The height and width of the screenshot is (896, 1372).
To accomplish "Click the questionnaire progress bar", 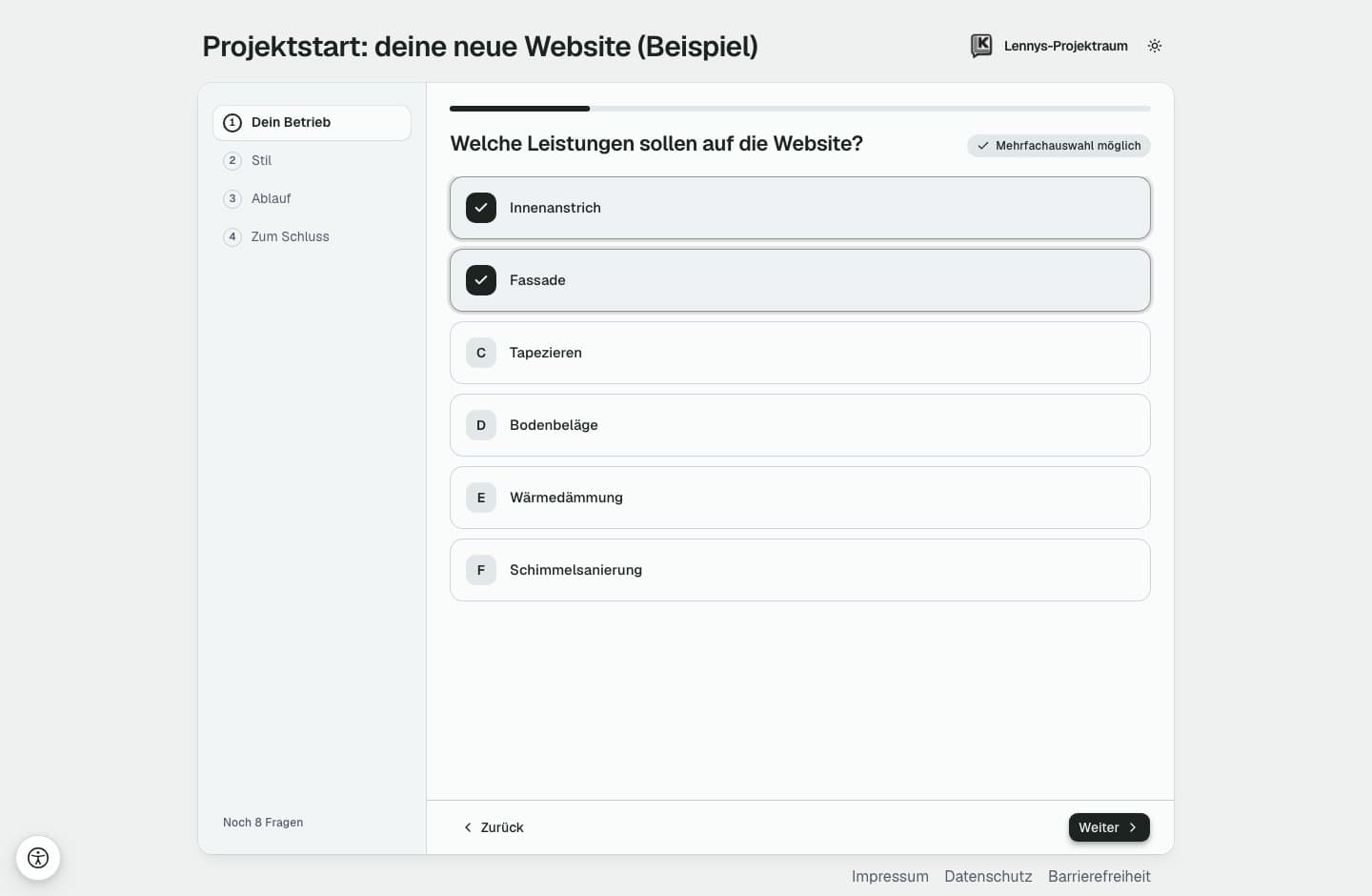I will 800,109.
